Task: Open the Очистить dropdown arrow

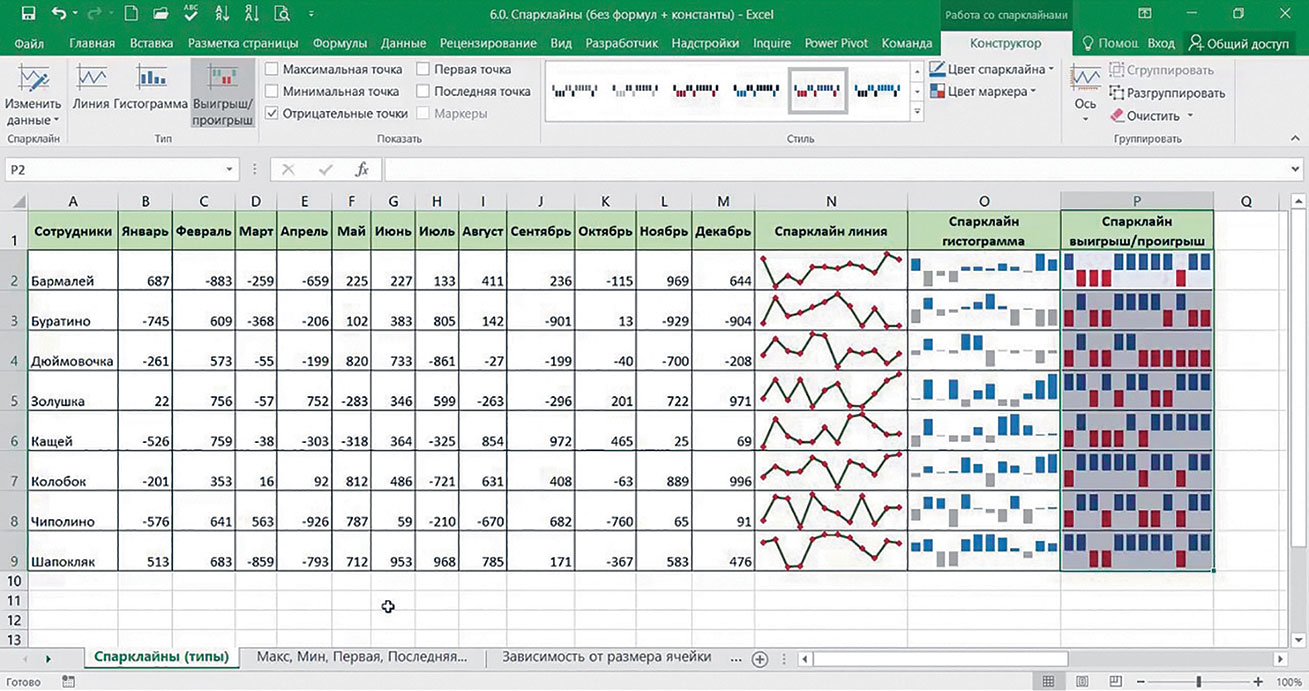Action: [1189, 116]
